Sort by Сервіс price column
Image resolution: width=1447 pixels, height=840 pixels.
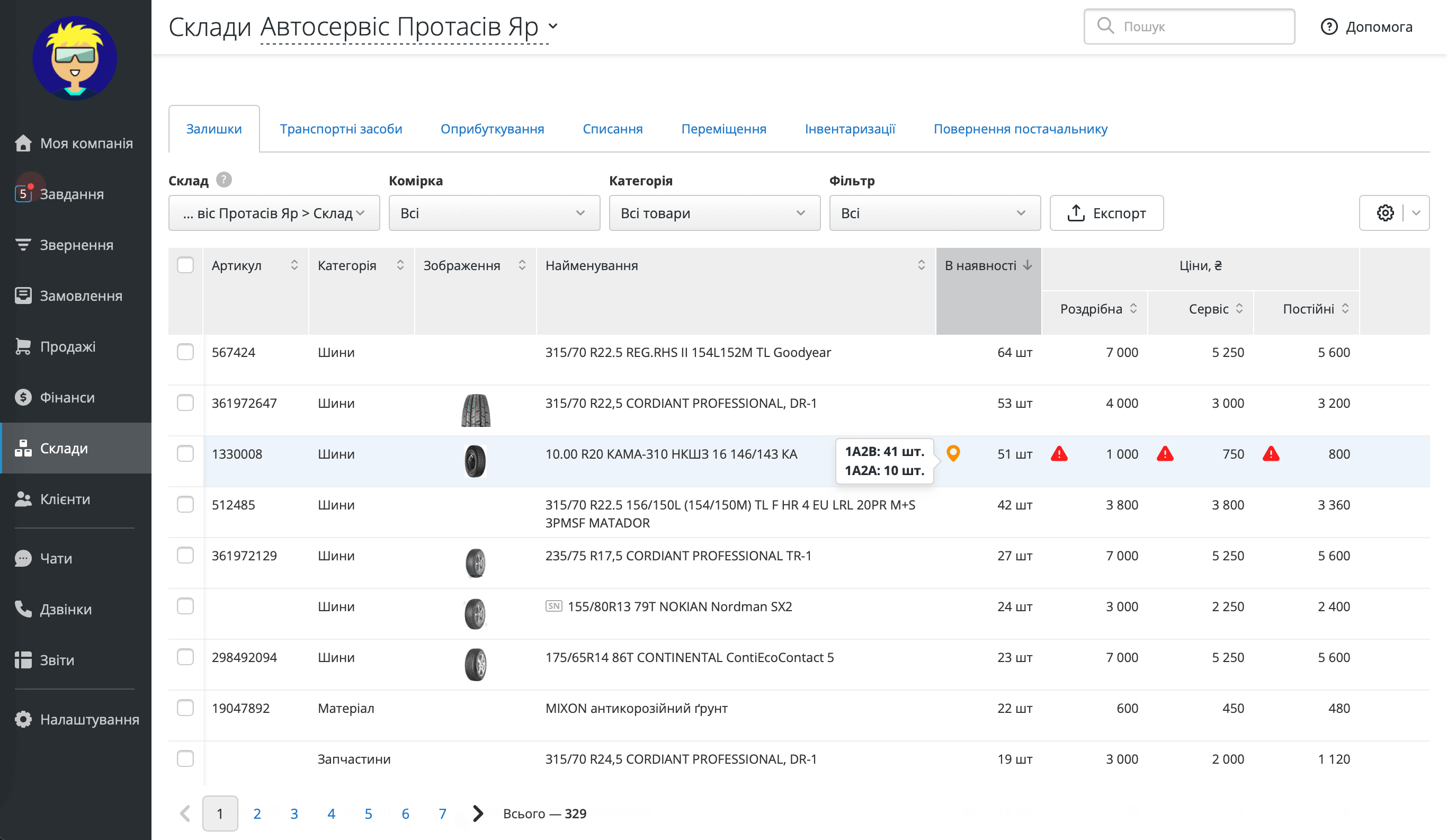point(1239,308)
